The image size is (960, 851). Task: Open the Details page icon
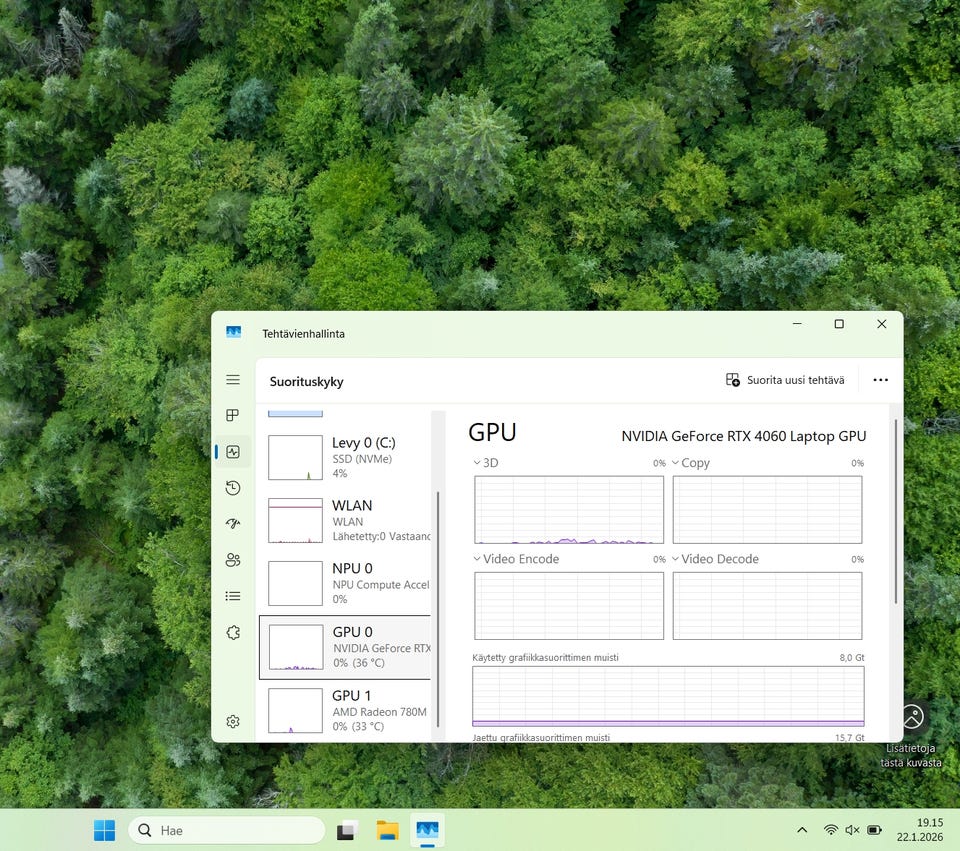[233, 596]
